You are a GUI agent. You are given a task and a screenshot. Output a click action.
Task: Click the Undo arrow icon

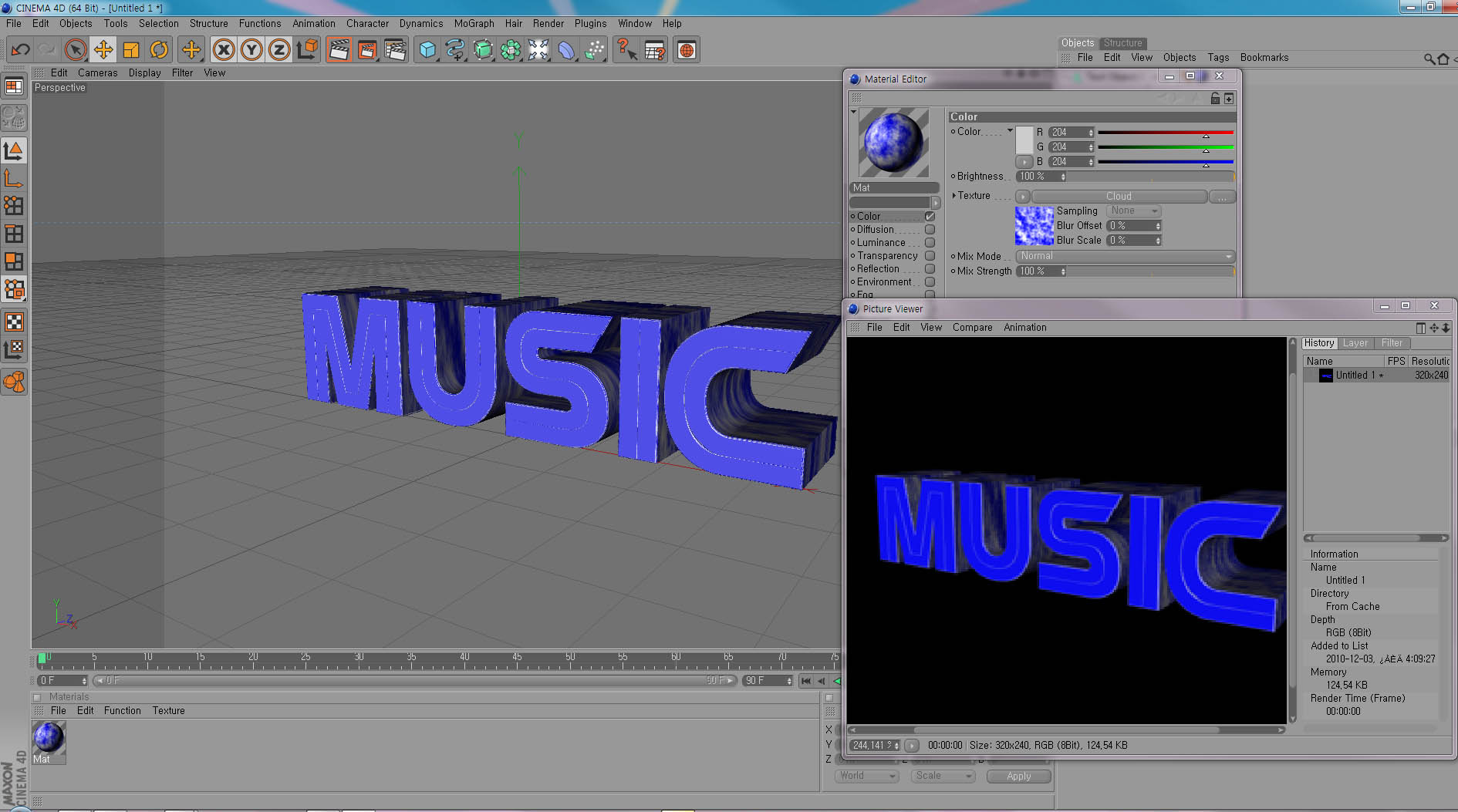click(x=20, y=50)
